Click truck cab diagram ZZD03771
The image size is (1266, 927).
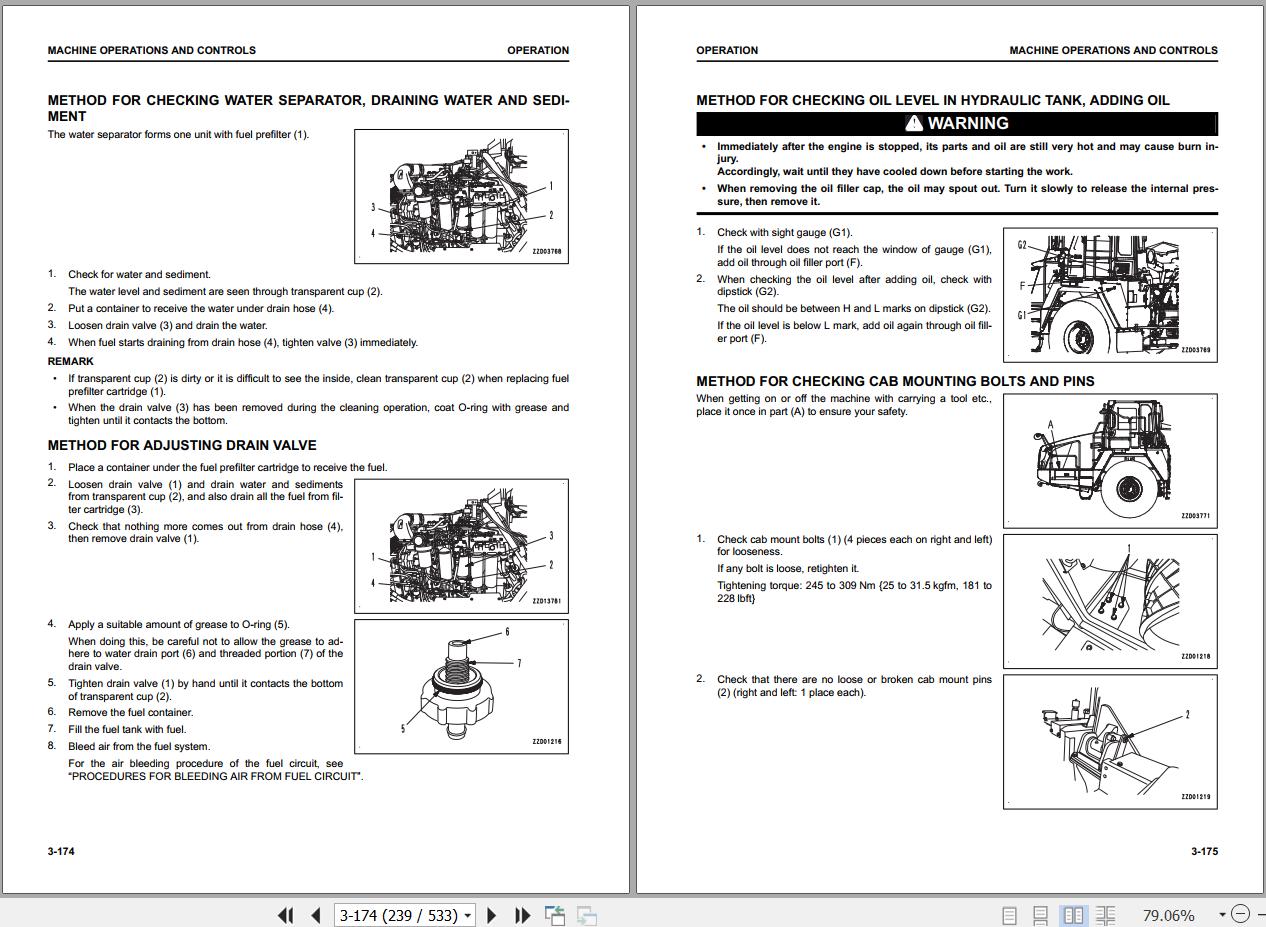(x=1110, y=461)
